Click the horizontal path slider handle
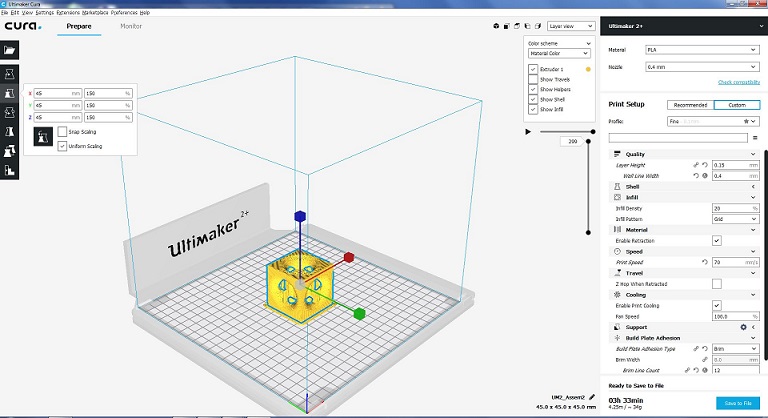Image resolution: width=768 pixels, height=418 pixels. click(593, 131)
